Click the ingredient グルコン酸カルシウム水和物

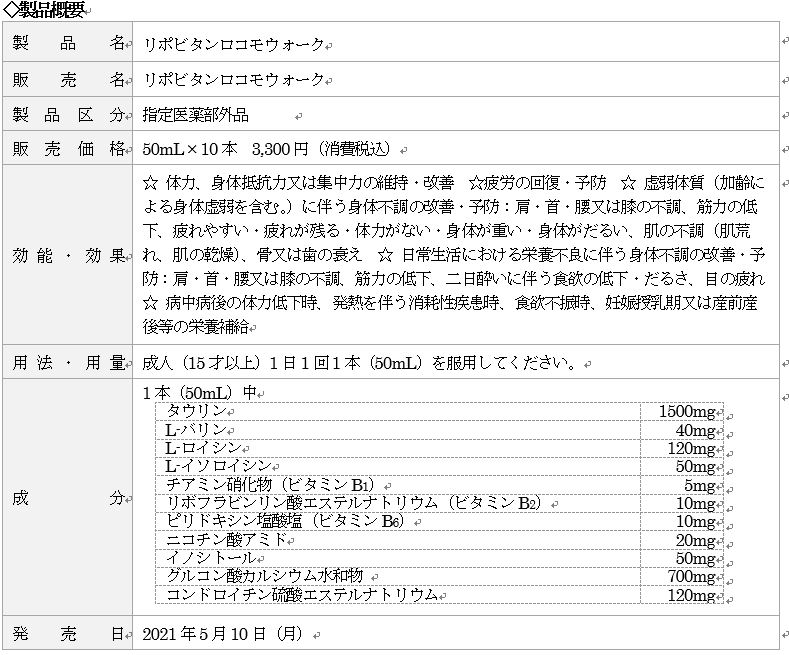pos(264,576)
